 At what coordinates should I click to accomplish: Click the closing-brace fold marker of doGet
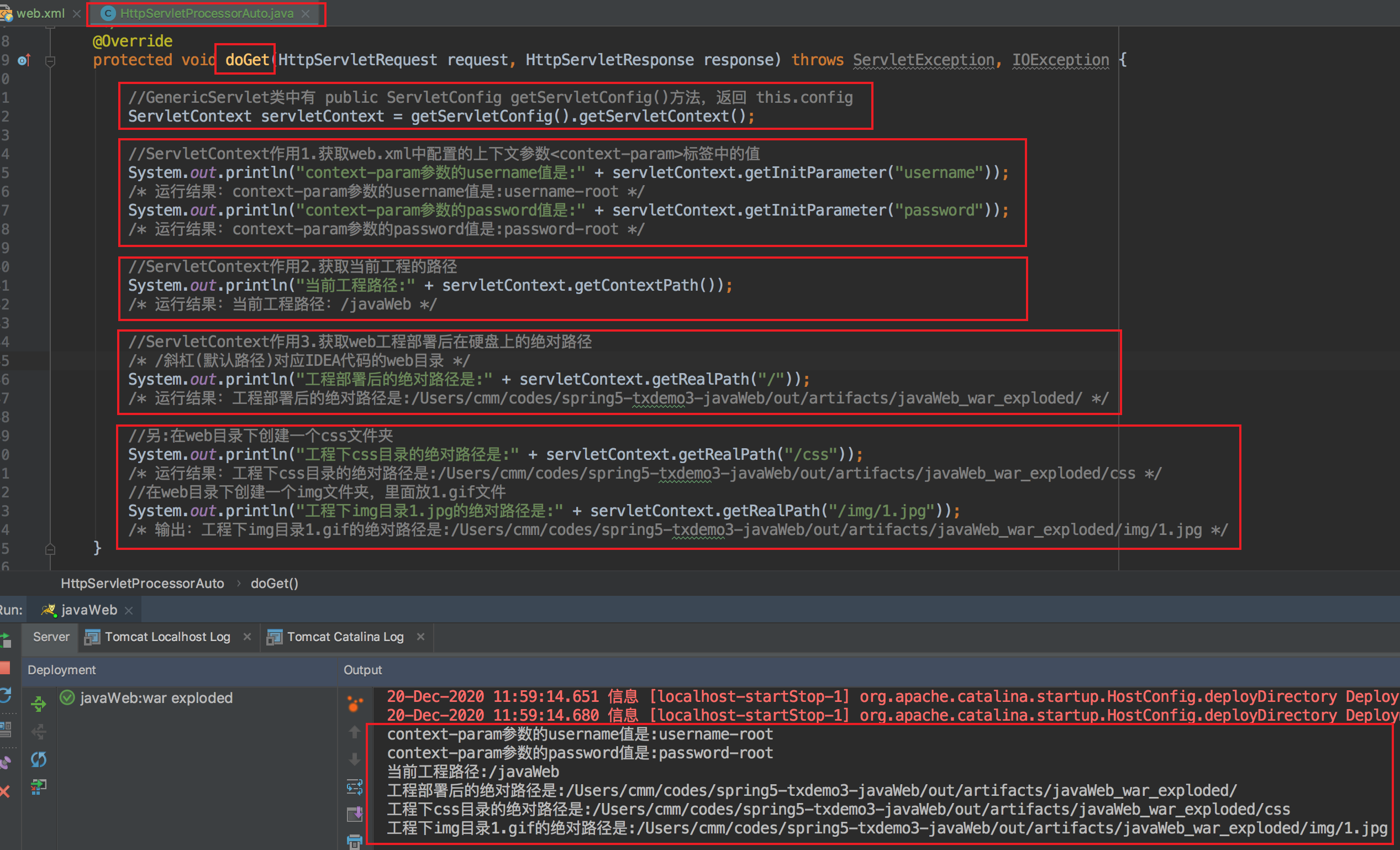(x=50, y=549)
